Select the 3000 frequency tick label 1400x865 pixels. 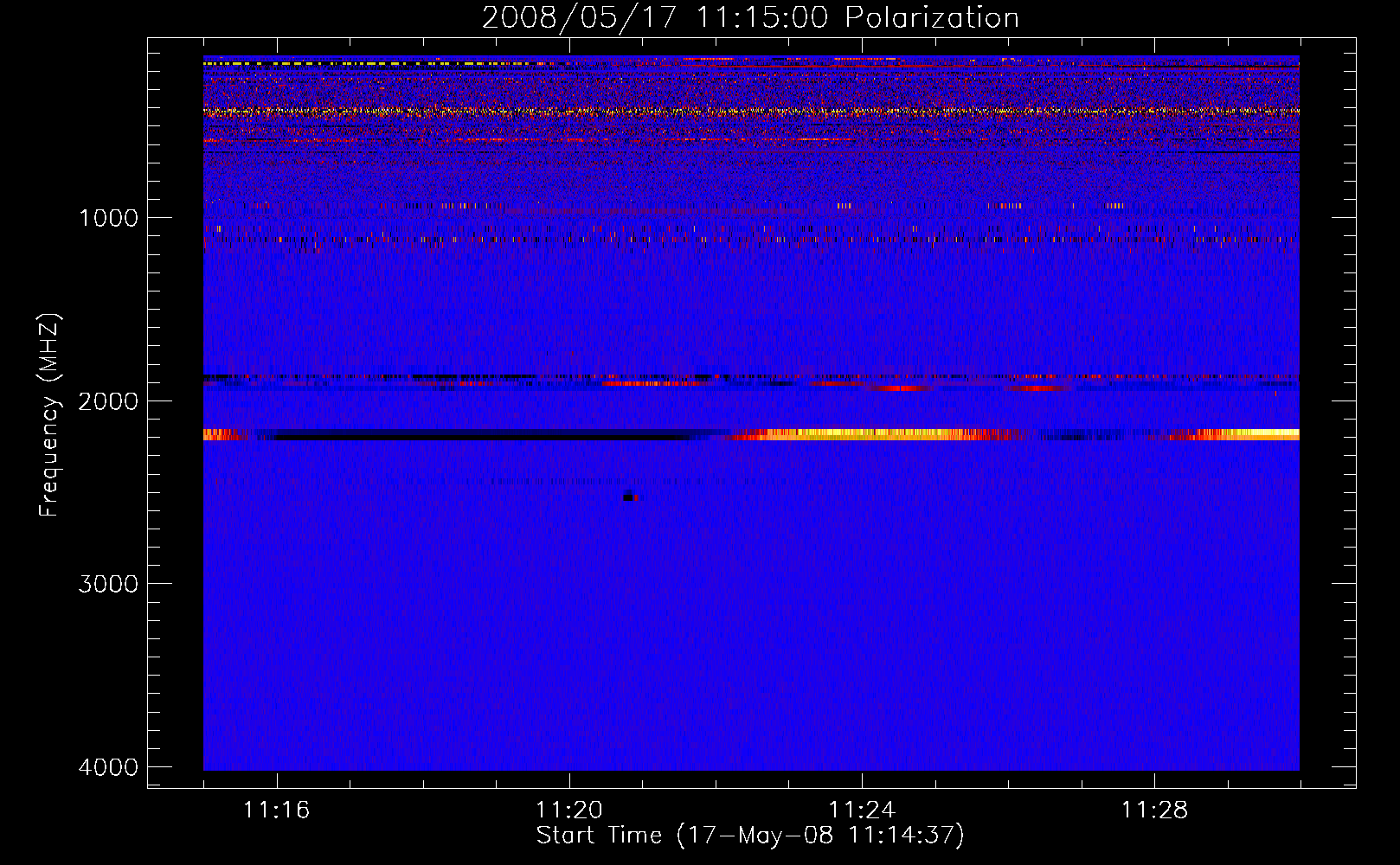pyautogui.click(x=109, y=584)
